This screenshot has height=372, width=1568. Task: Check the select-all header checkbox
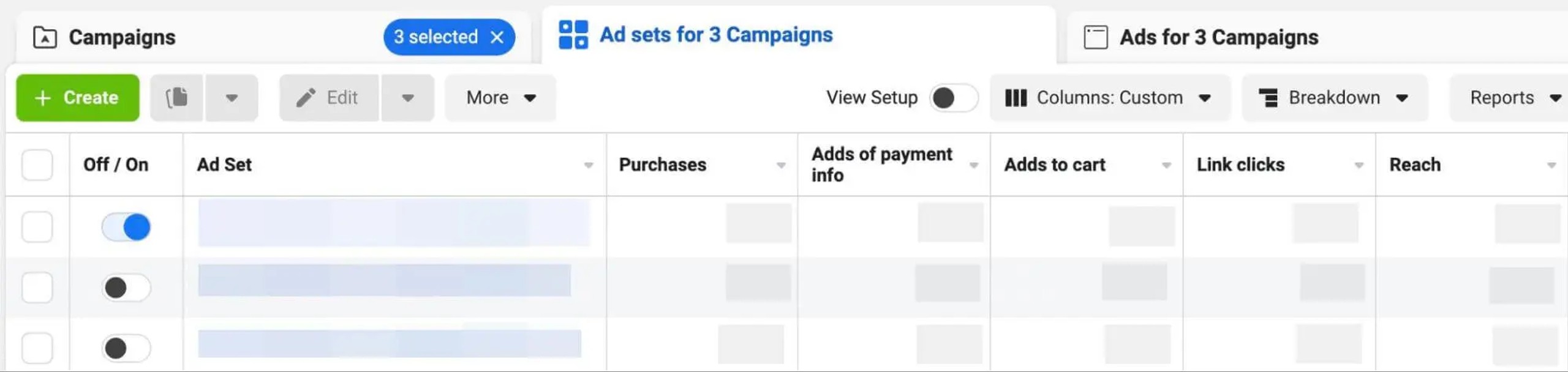(x=37, y=165)
